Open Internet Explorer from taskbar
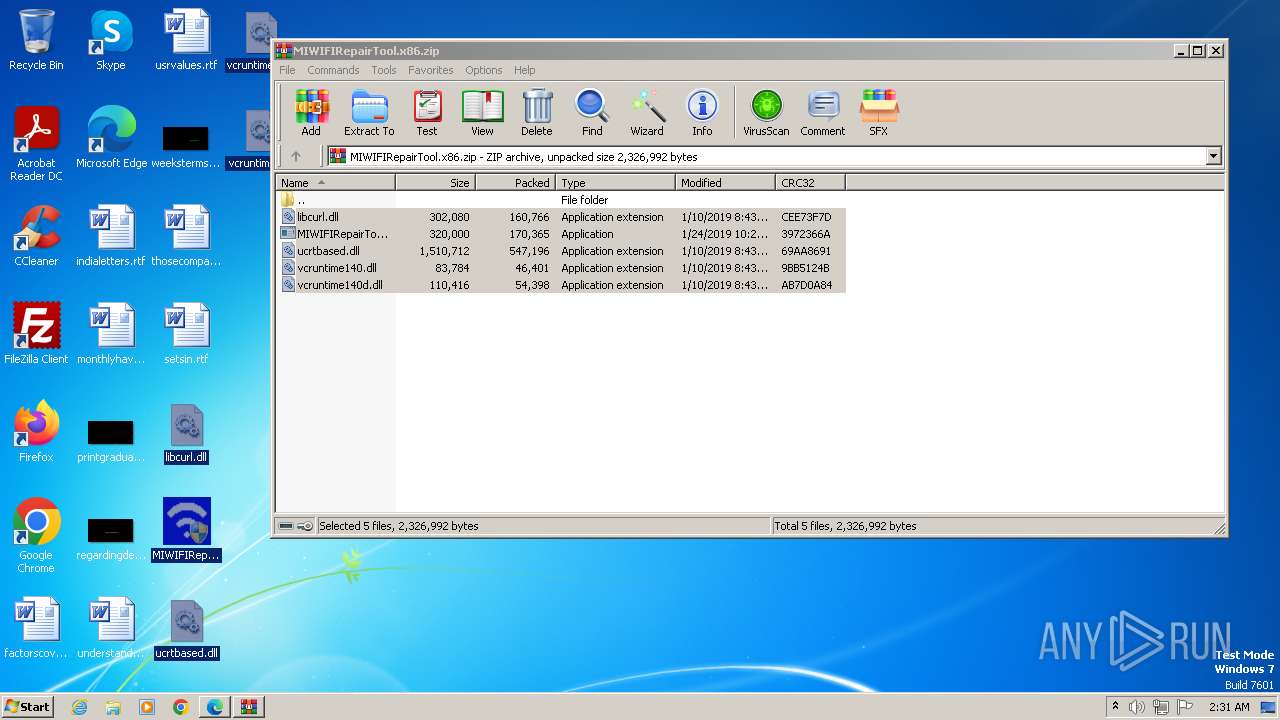 click(x=79, y=707)
